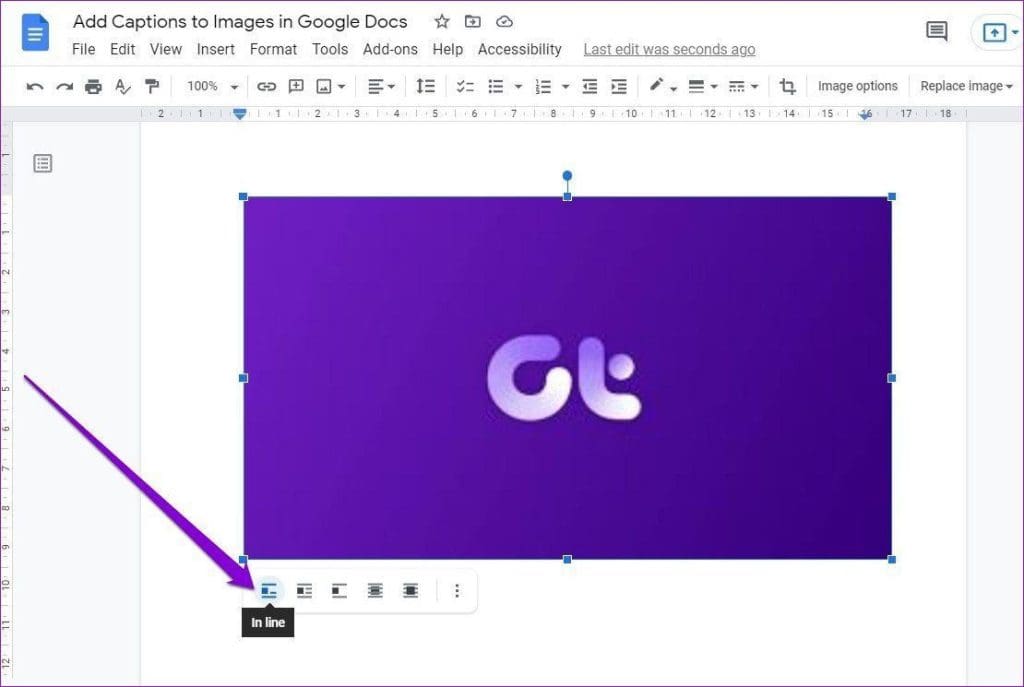Keep the In line layout selected
The image size is (1024, 687).
tap(268, 590)
